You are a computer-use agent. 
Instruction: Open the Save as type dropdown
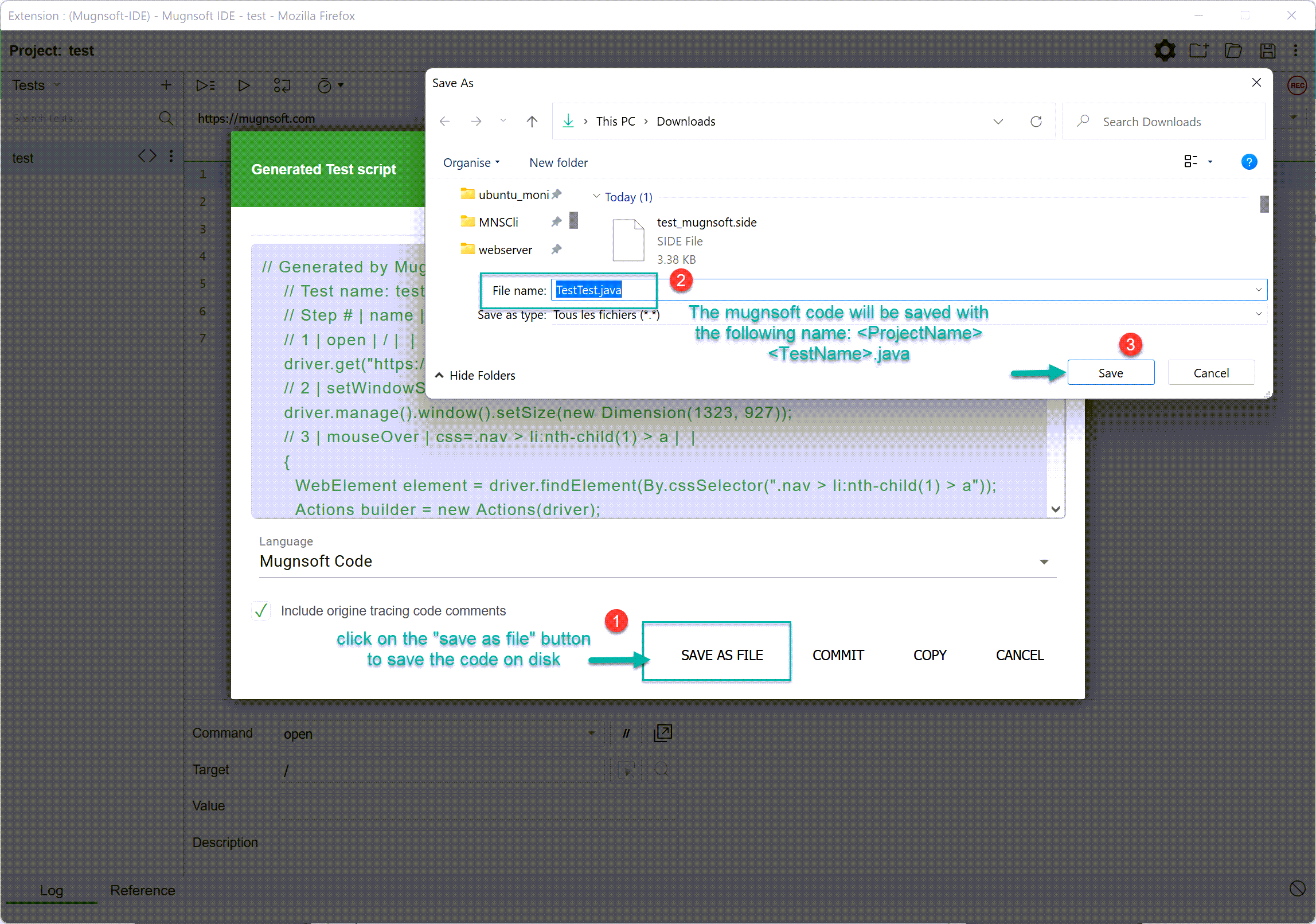(1258, 314)
